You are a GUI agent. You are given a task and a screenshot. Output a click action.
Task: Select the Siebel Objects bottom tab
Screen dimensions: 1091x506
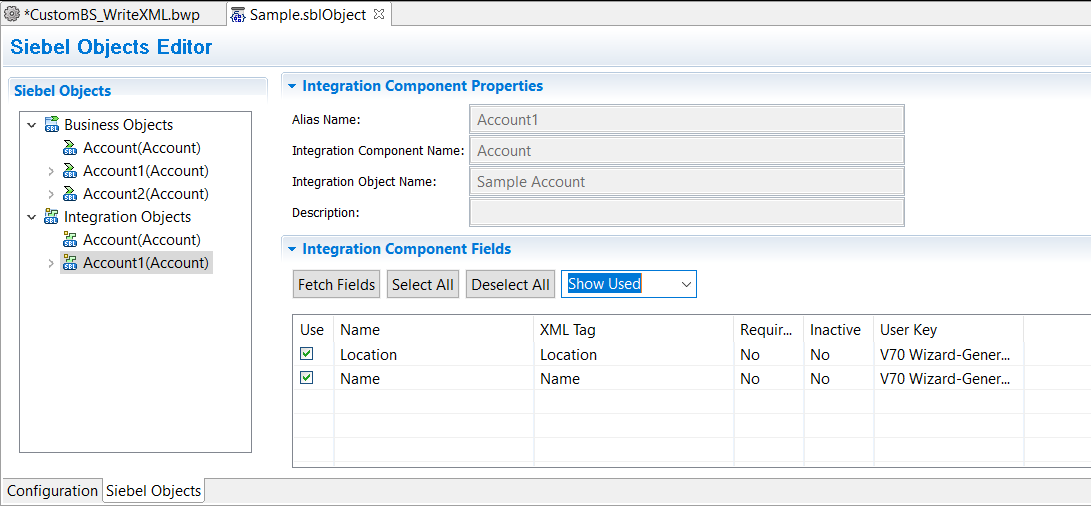[153, 491]
